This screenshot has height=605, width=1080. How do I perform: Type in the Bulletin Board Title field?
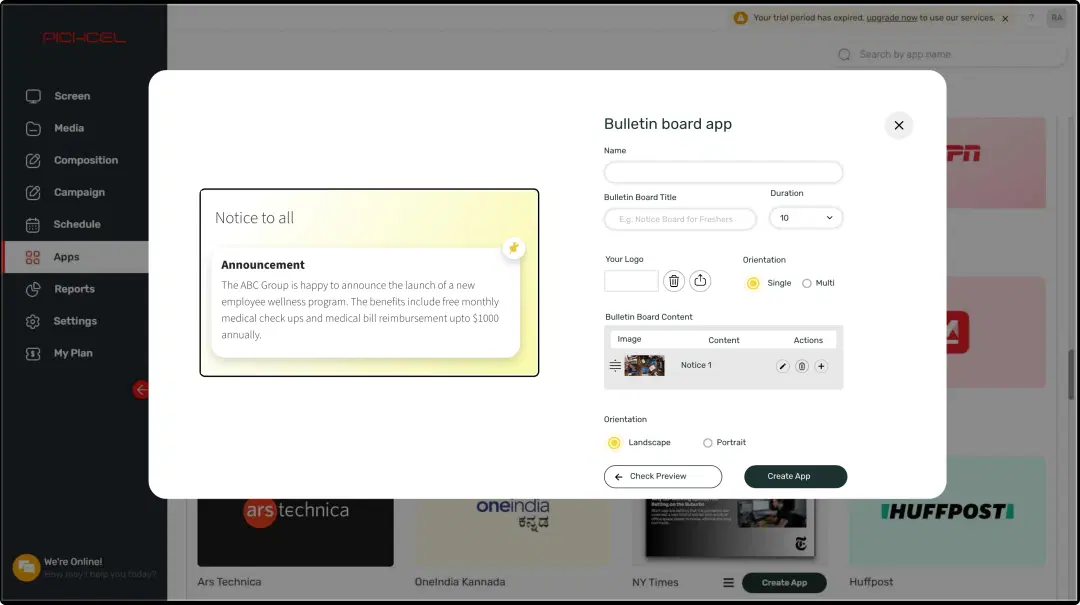pos(680,218)
